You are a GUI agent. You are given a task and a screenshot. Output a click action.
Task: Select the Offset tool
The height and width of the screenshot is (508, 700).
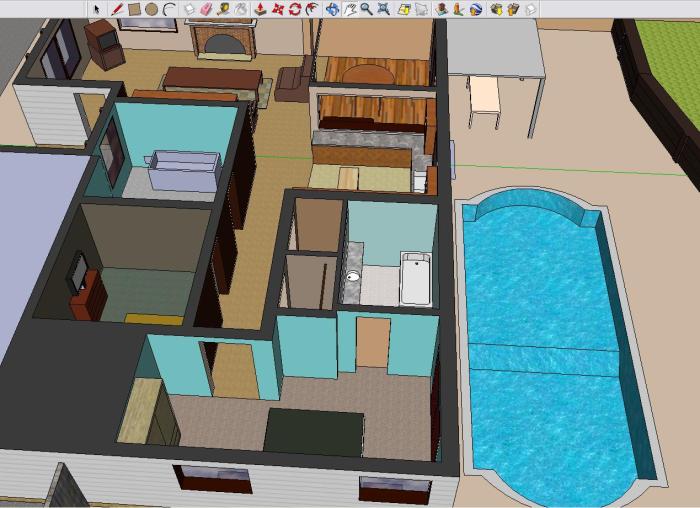tap(313, 9)
